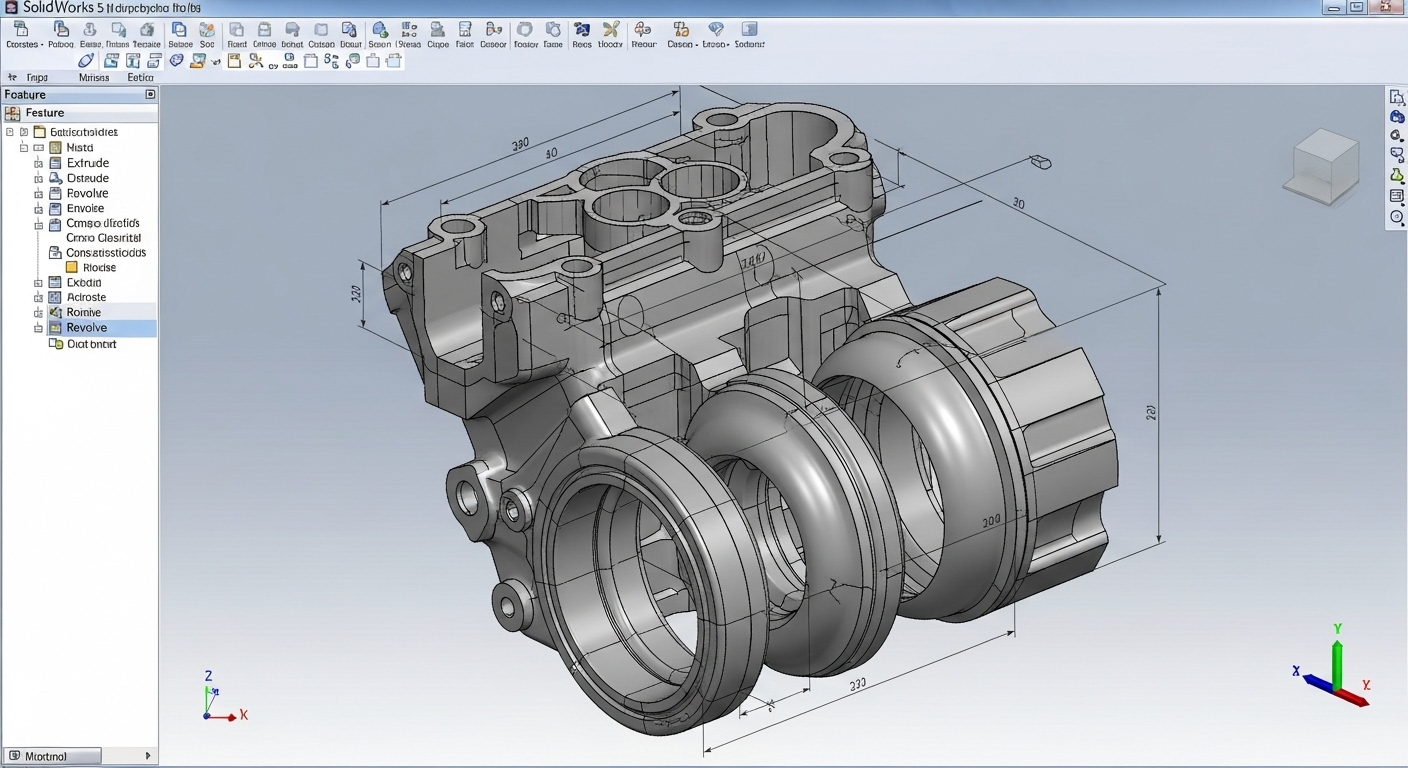1408x768 pixels.
Task: Select the Rlodse item with yellow square
Action: (98, 268)
